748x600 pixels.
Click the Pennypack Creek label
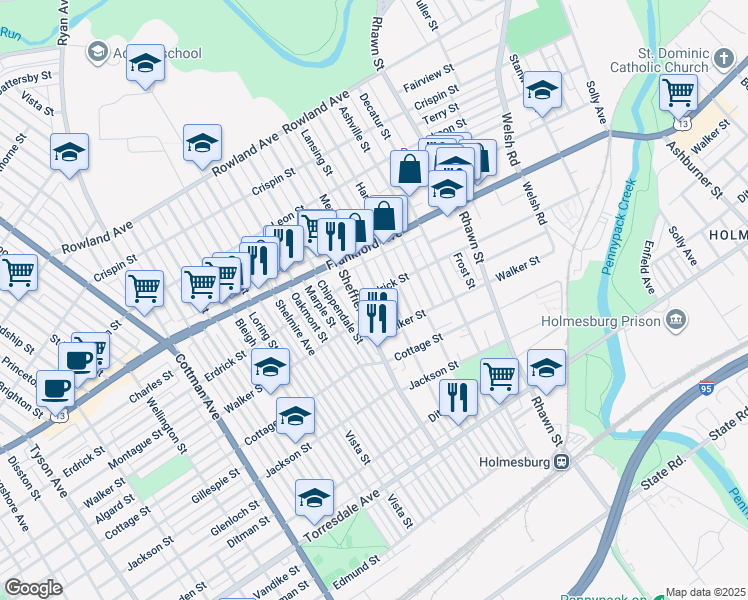[619, 227]
